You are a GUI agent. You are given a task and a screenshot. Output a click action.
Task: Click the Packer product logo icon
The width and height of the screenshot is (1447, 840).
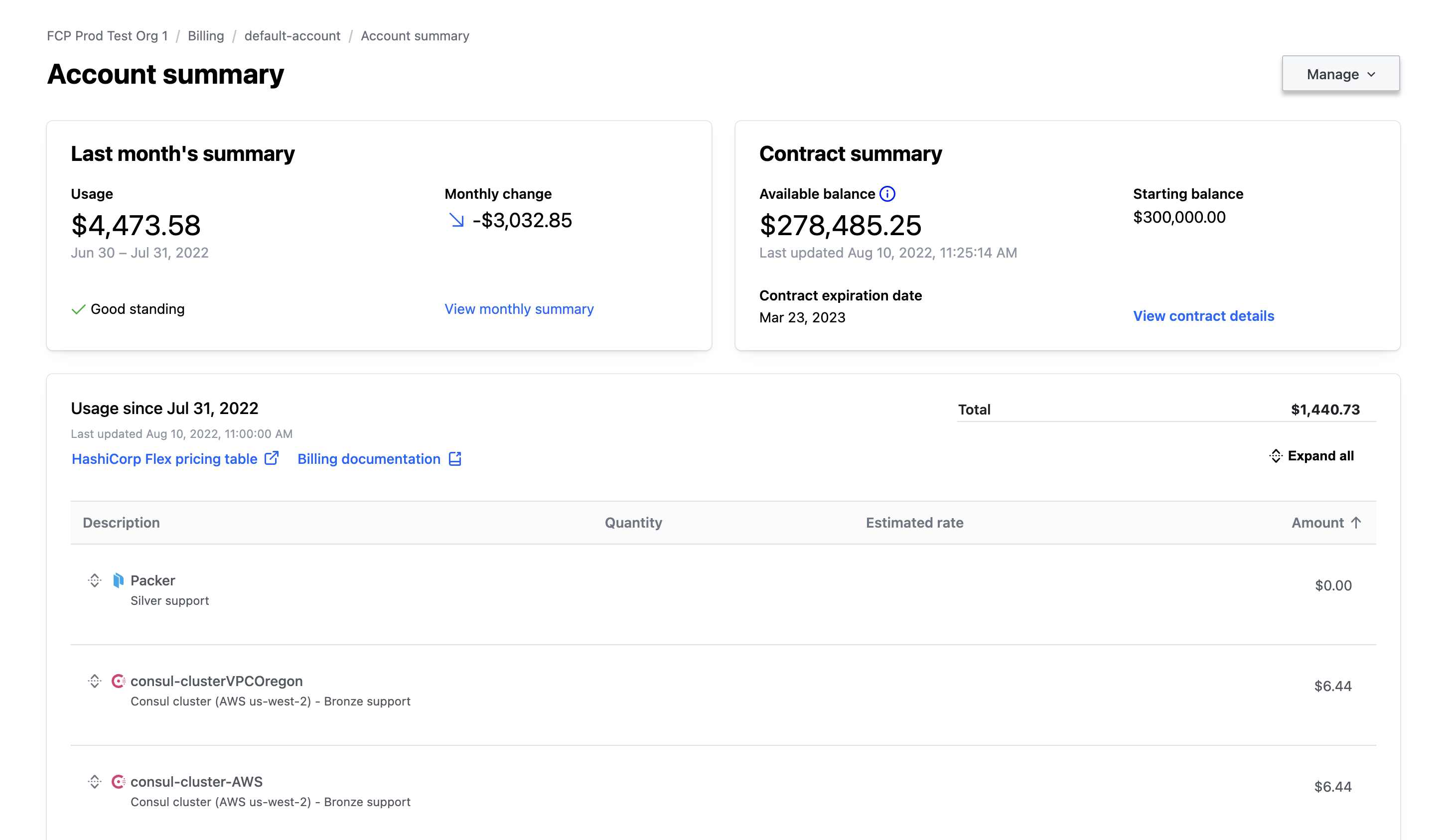tap(118, 580)
